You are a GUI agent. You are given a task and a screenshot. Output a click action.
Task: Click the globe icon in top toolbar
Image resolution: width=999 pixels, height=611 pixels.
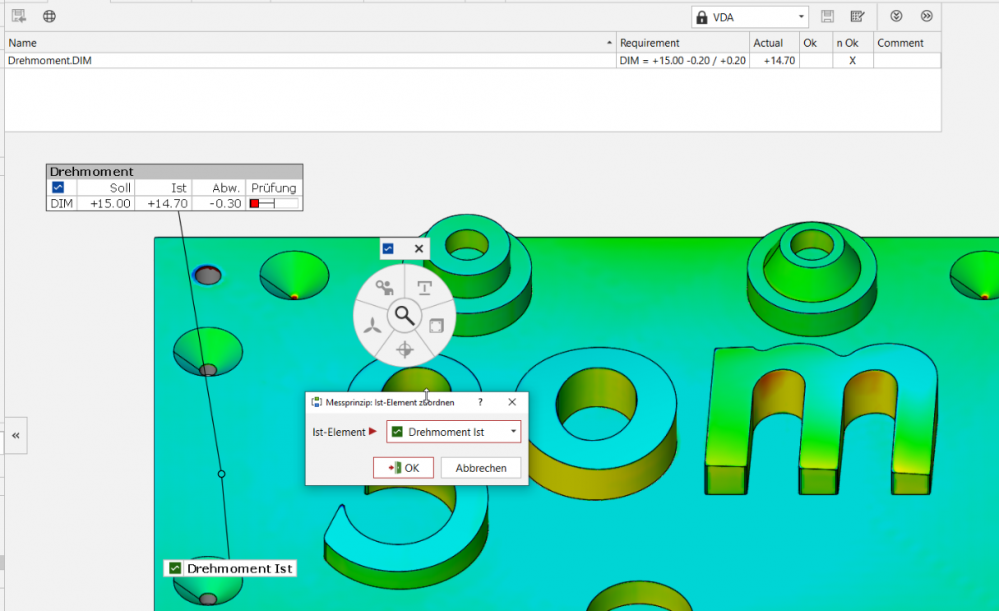[49, 16]
